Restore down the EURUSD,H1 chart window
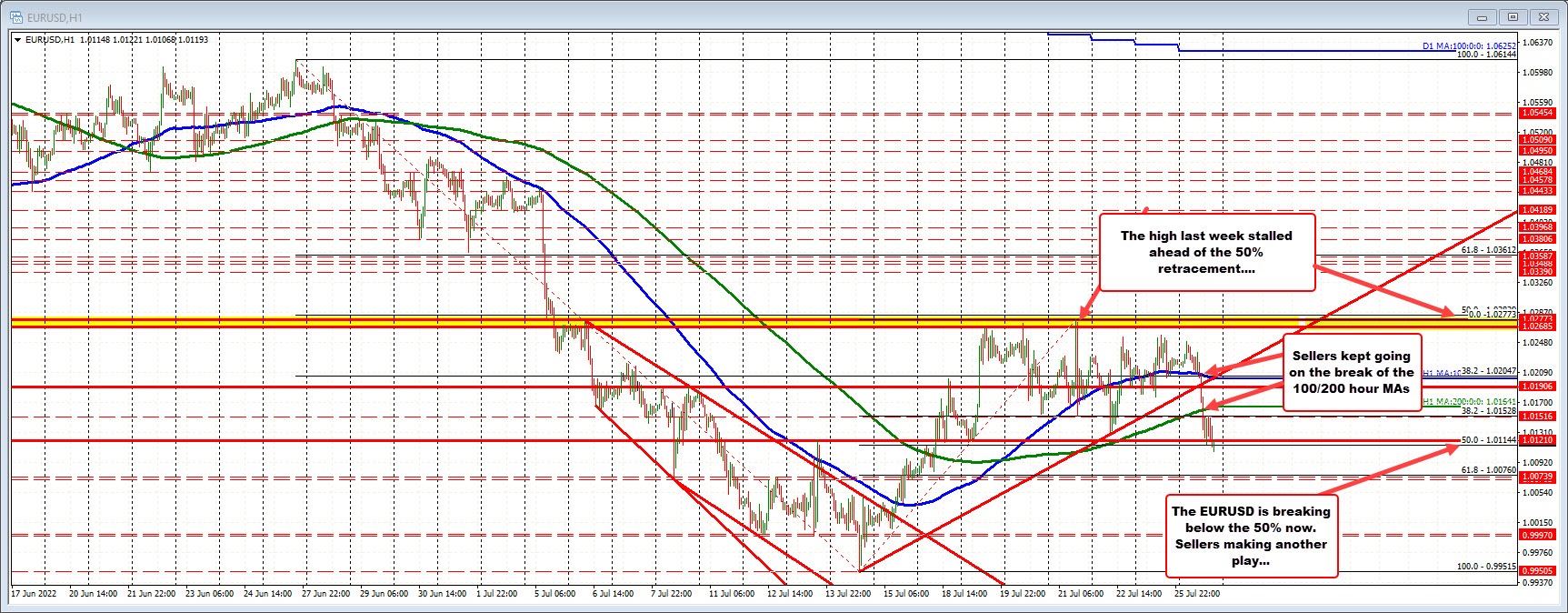 [x=1513, y=16]
